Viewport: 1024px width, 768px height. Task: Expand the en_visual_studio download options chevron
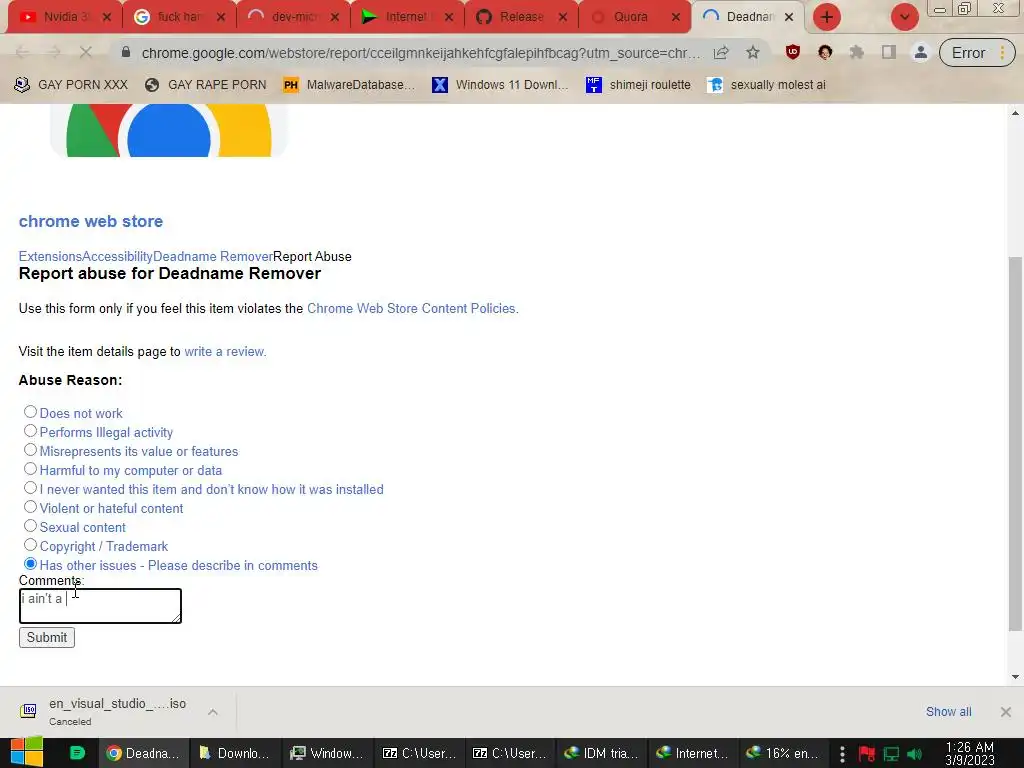[213, 712]
